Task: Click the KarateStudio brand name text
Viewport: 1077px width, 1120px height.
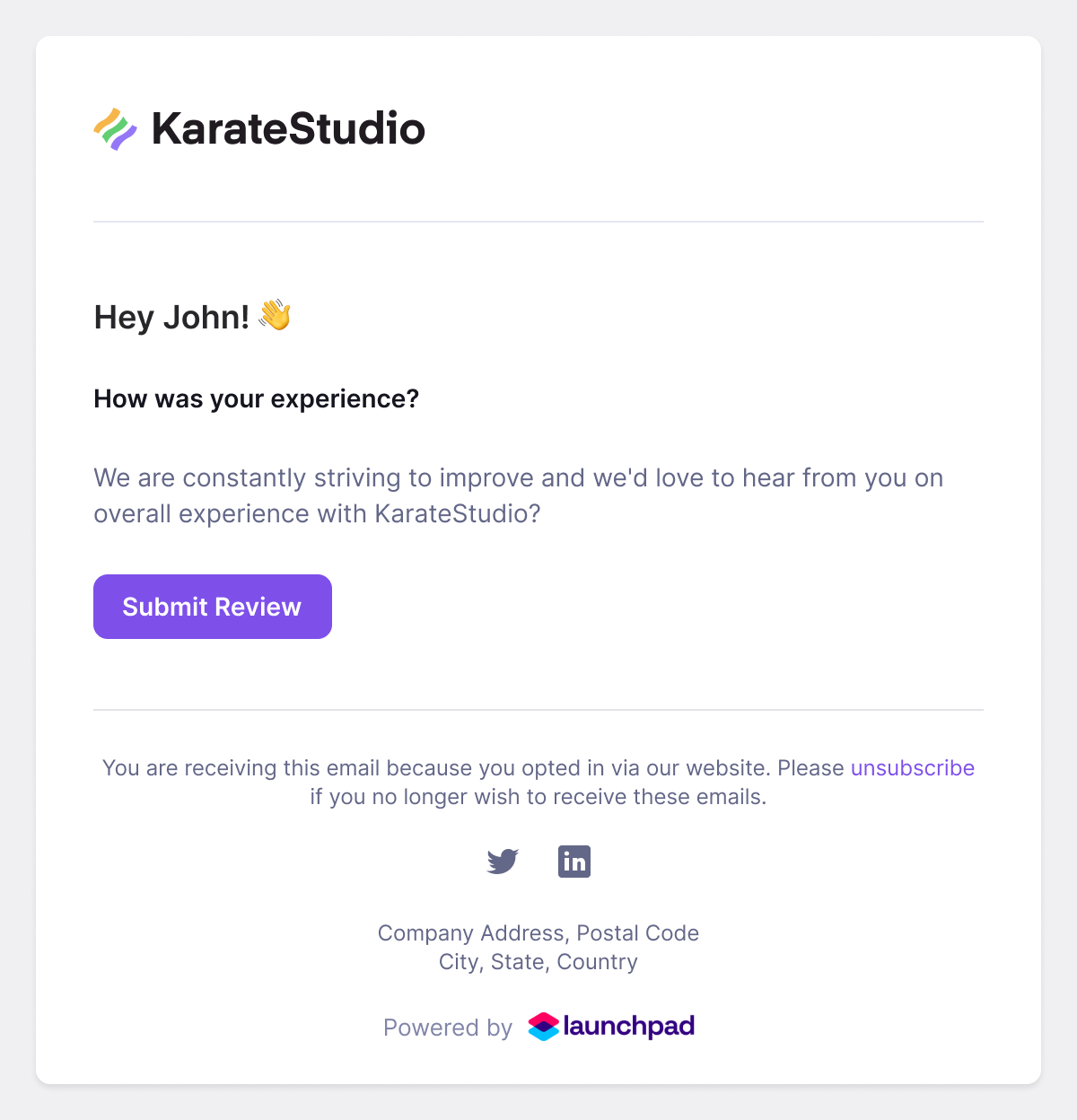Action: (x=288, y=129)
